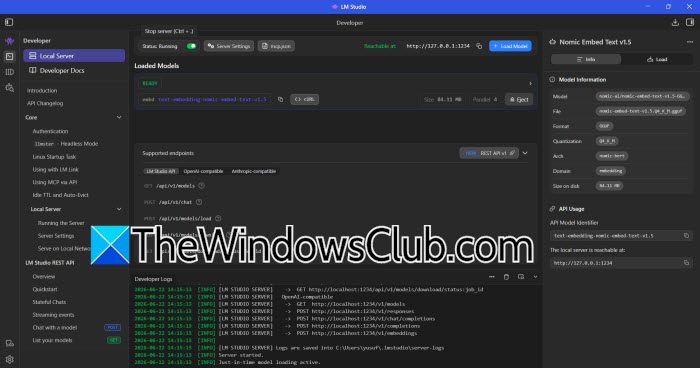Click the blue Load Model button

tap(510, 46)
